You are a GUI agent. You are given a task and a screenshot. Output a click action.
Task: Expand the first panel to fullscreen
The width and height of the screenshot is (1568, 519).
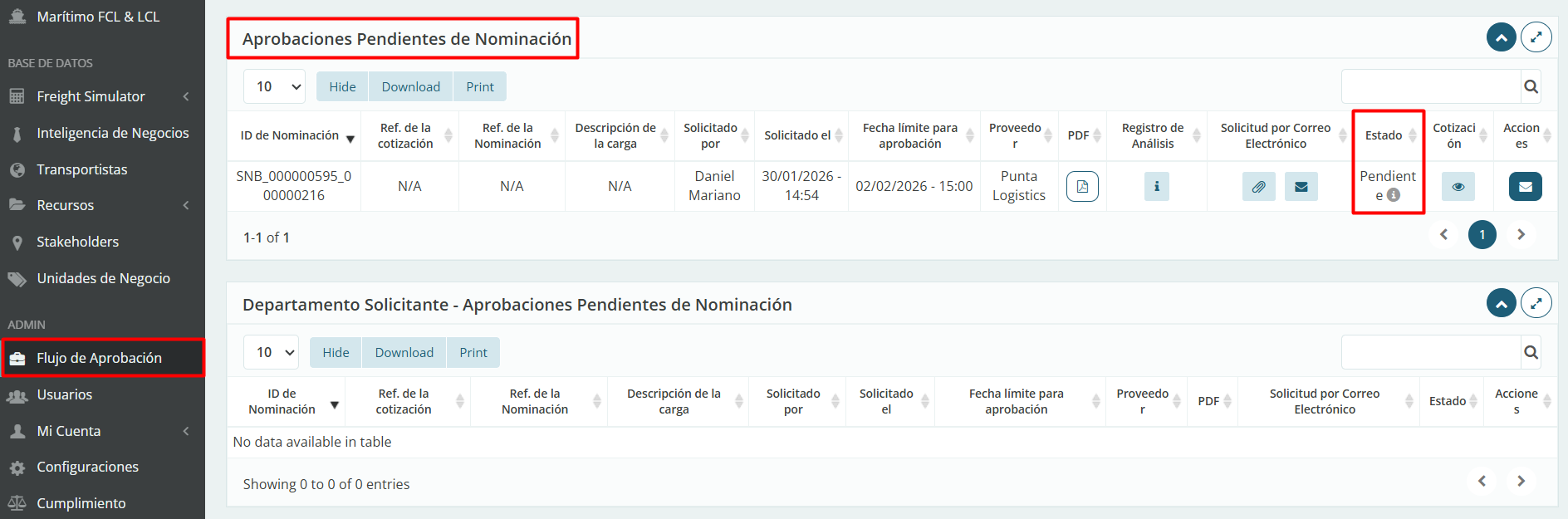pyautogui.click(x=1536, y=37)
